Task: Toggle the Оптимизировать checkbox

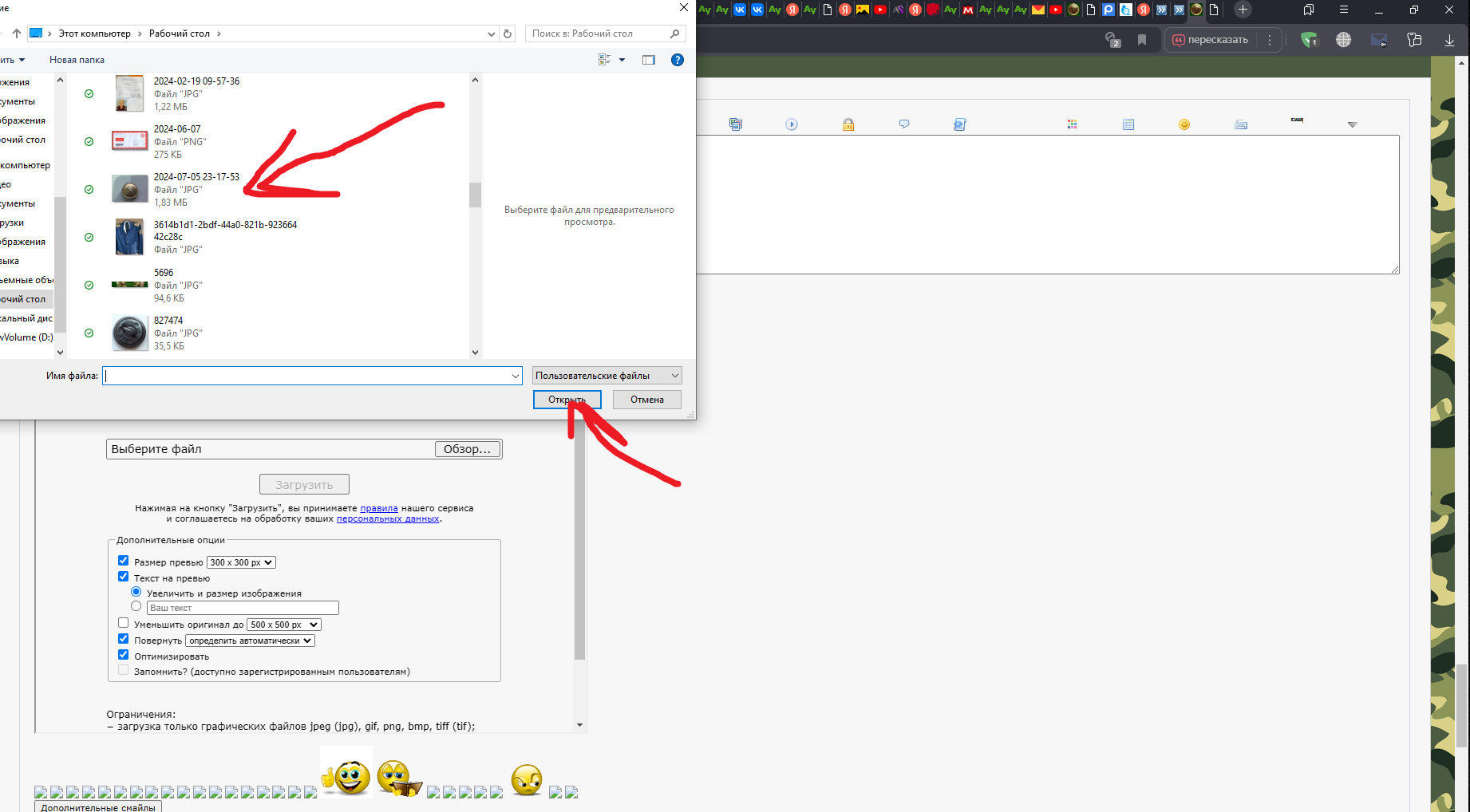Action: coord(123,655)
